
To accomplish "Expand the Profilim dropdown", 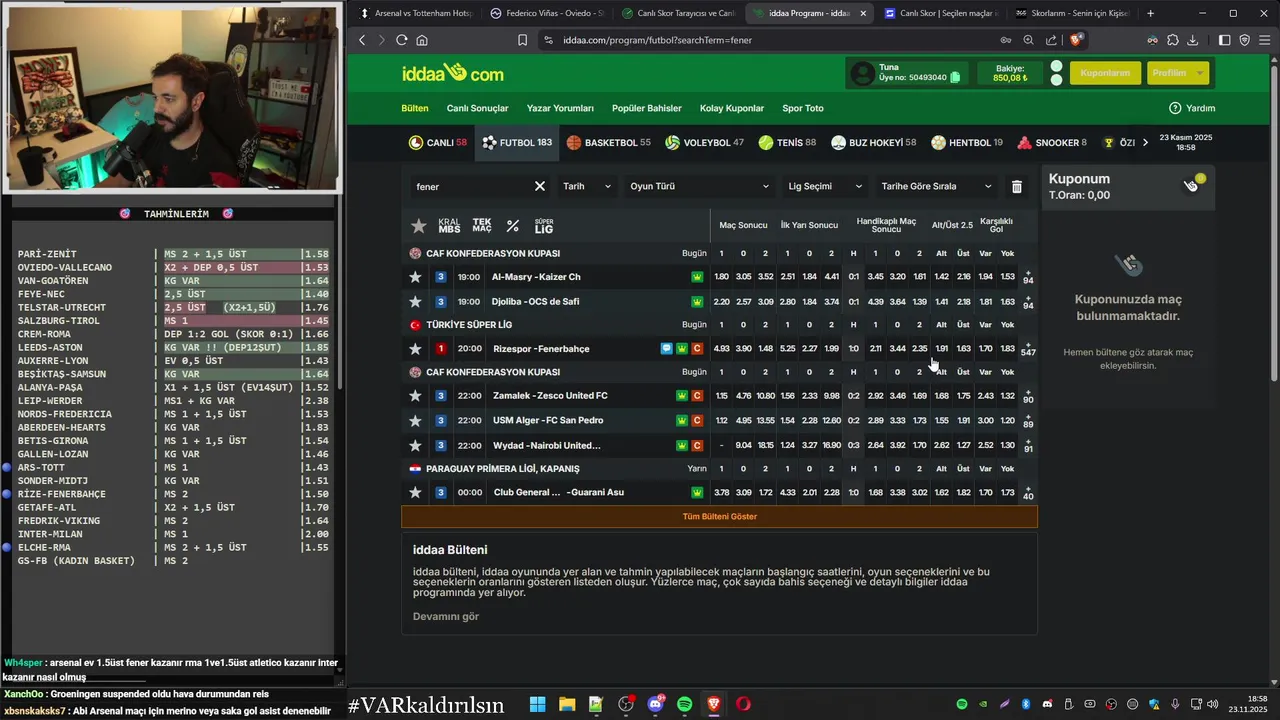I will click(x=1177, y=73).
